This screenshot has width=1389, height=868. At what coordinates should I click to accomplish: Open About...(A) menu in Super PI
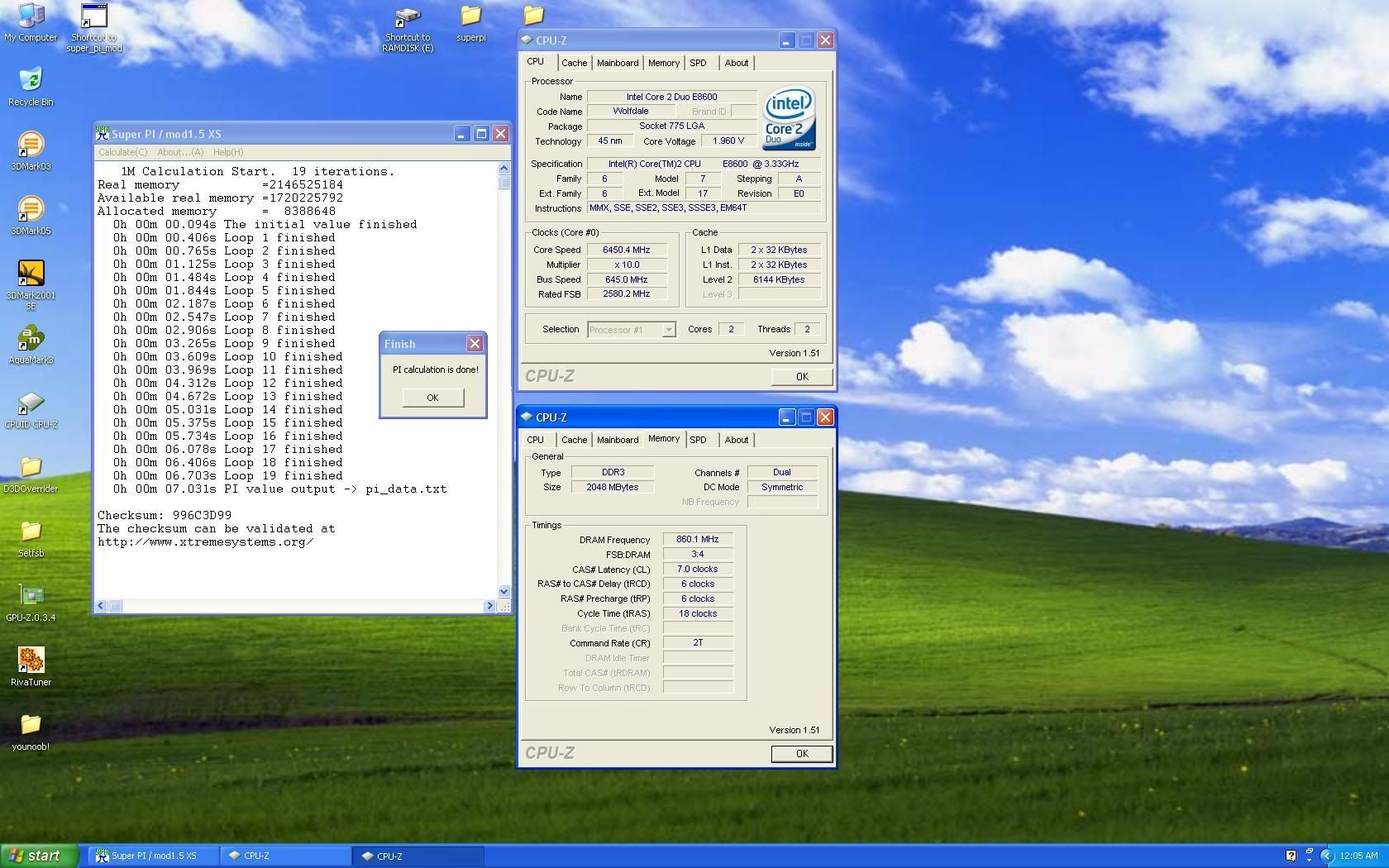(180, 152)
